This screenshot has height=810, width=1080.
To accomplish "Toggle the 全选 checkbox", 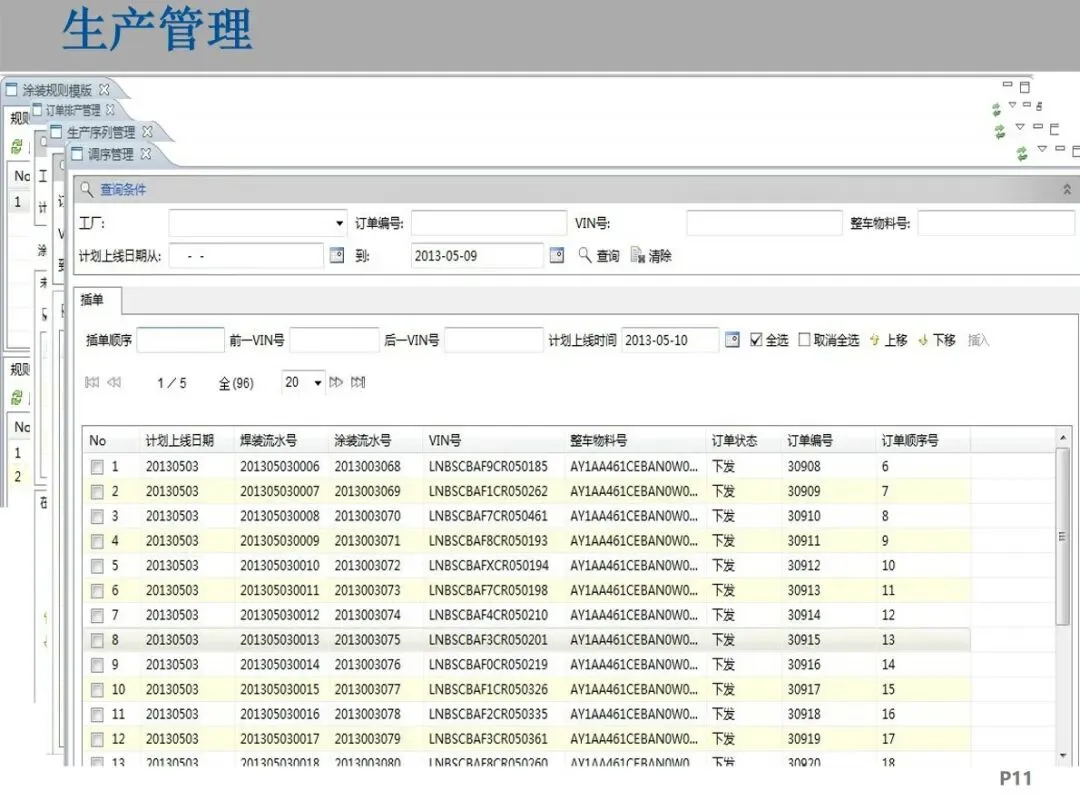I will (x=756, y=340).
